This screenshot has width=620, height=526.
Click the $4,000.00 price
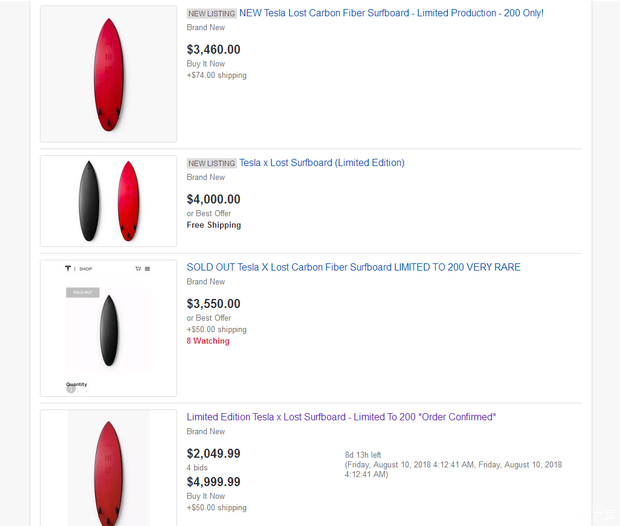click(x=213, y=199)
